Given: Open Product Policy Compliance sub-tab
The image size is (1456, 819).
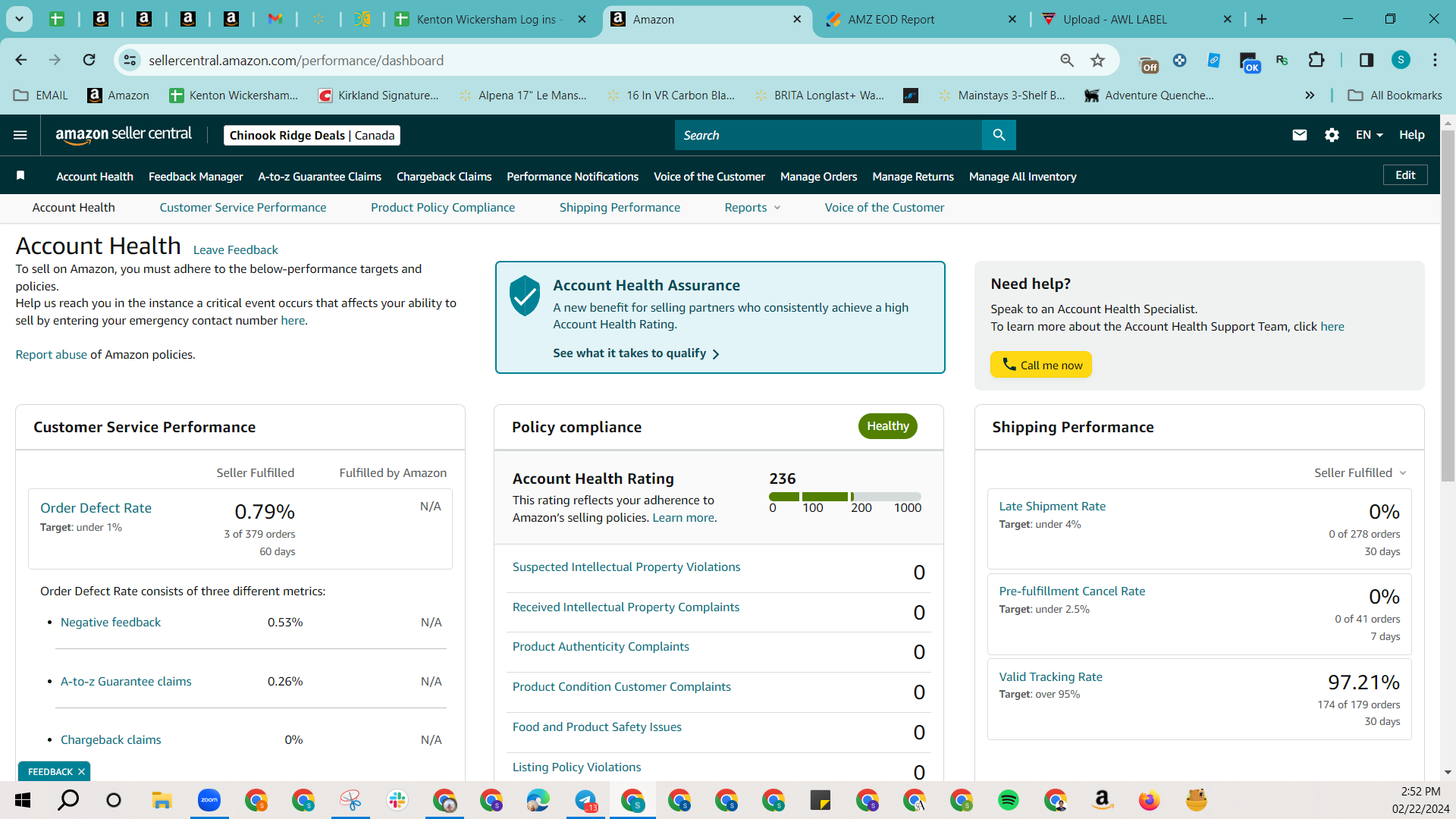Looking at the screenshot, I should 443,208.
